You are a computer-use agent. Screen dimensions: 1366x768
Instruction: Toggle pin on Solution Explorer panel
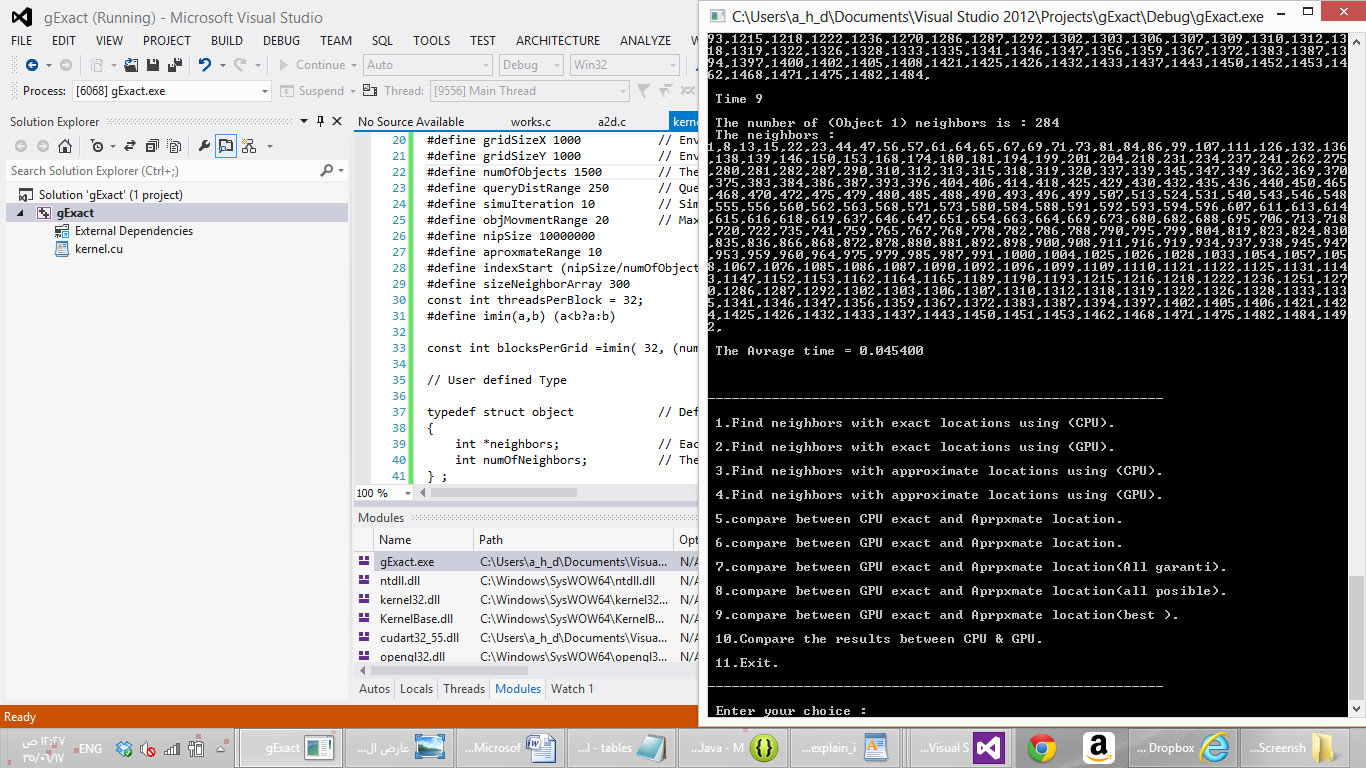[x=321, y=121]
